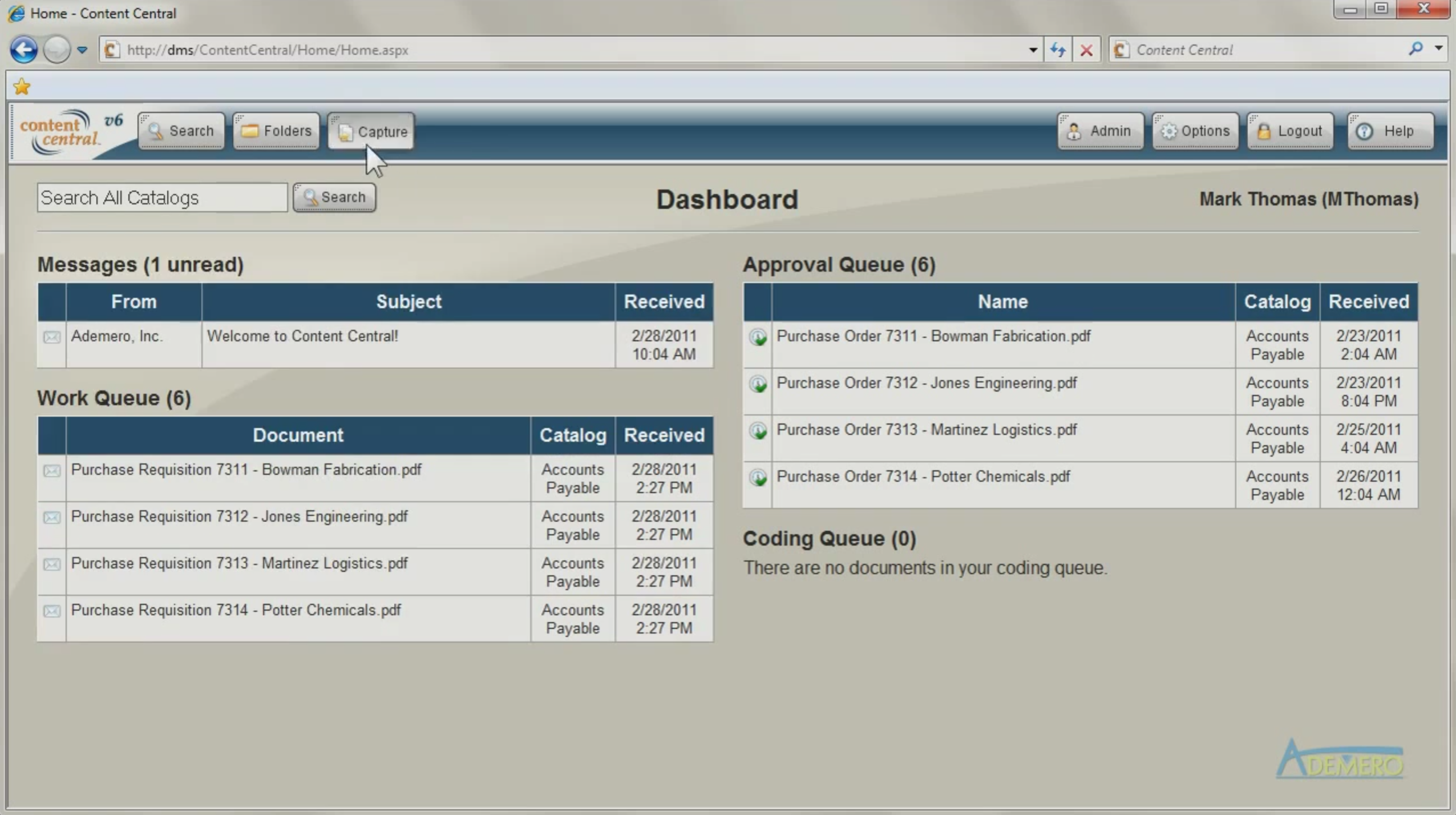Click the 2/23/2011 2:04 AM received cell
The height and width of the screenshot is (815, 1456).
click(x=1369, y=345)
